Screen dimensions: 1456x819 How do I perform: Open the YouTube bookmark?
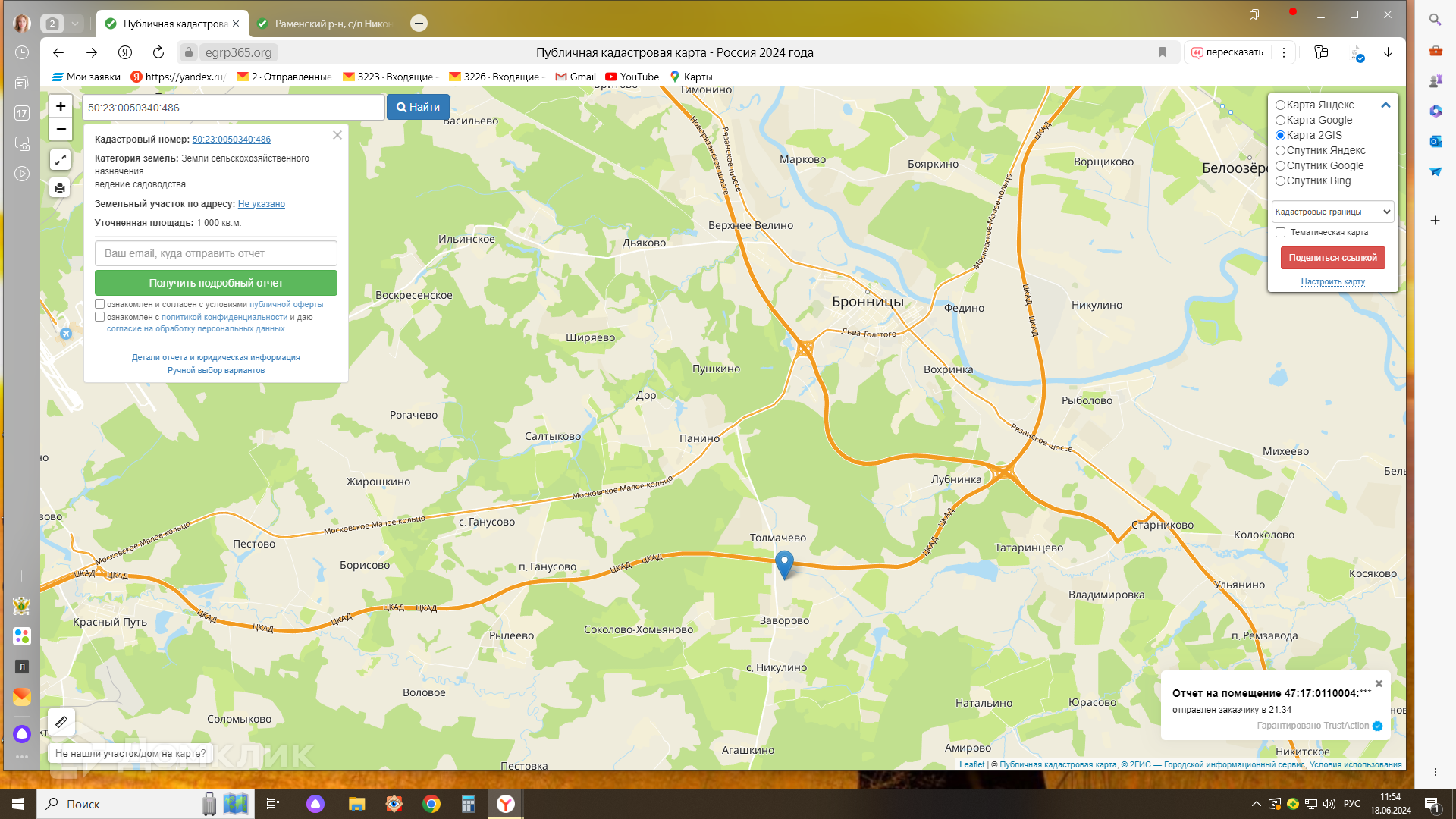tap(632, 77)
